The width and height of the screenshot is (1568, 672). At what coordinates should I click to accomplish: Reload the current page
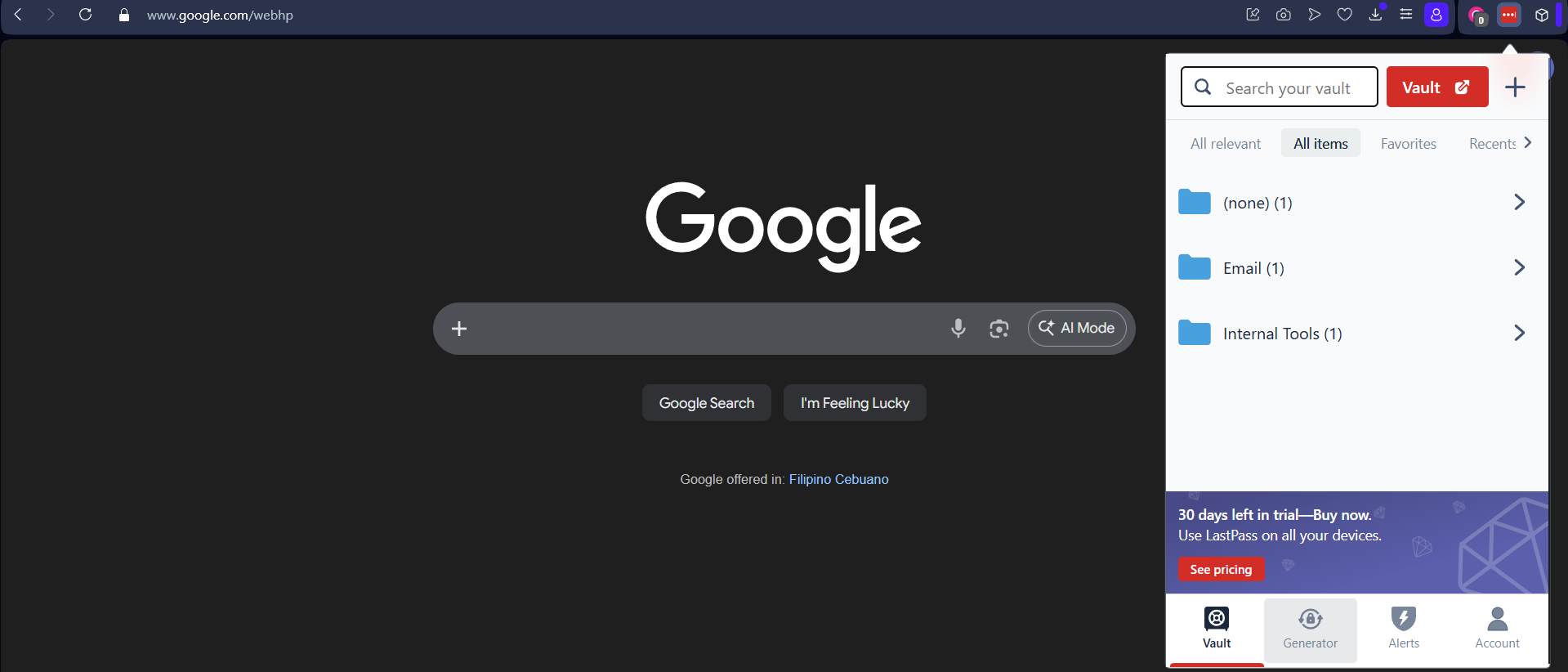tap(85, 15)
